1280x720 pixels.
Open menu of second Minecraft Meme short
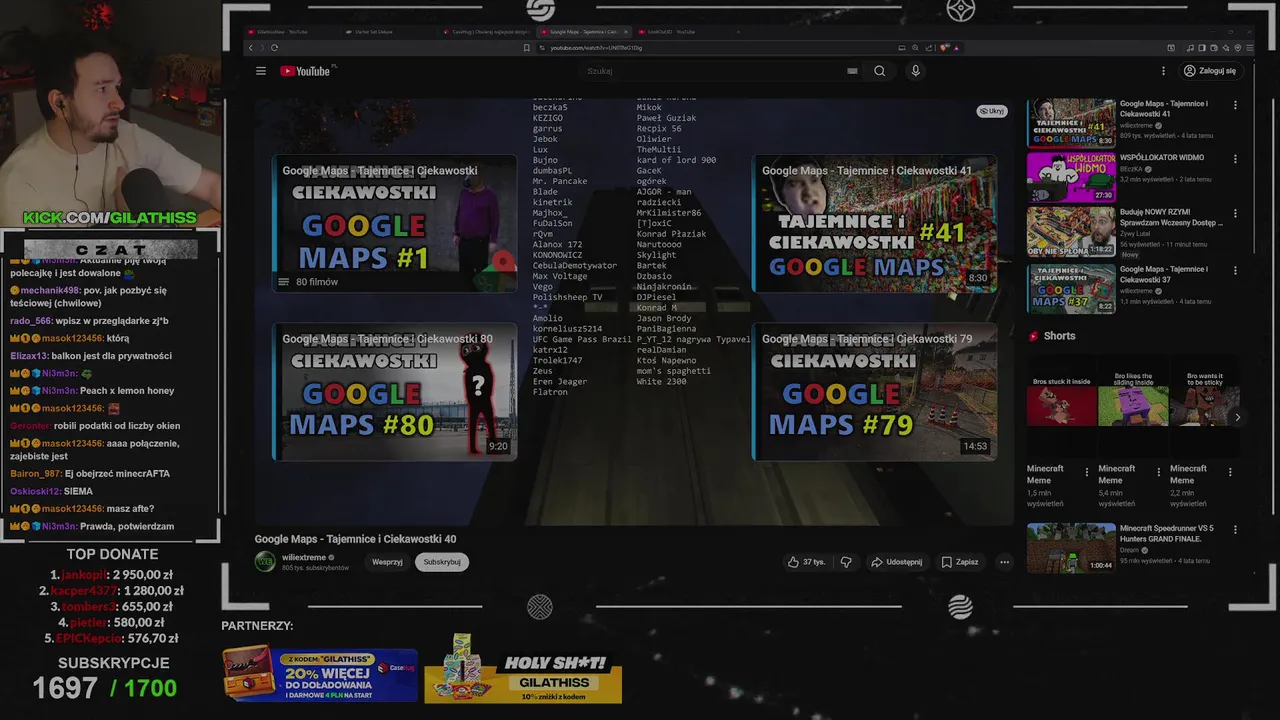pos(1159,472)
